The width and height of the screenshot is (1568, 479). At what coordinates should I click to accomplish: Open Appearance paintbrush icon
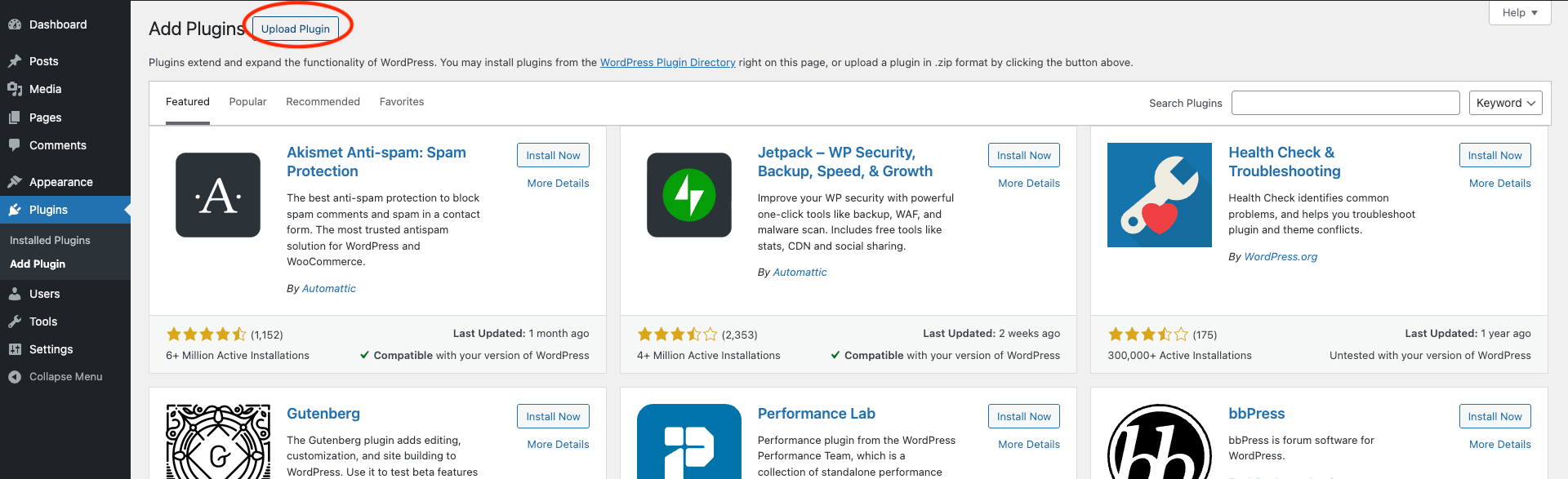click(15, 182)
